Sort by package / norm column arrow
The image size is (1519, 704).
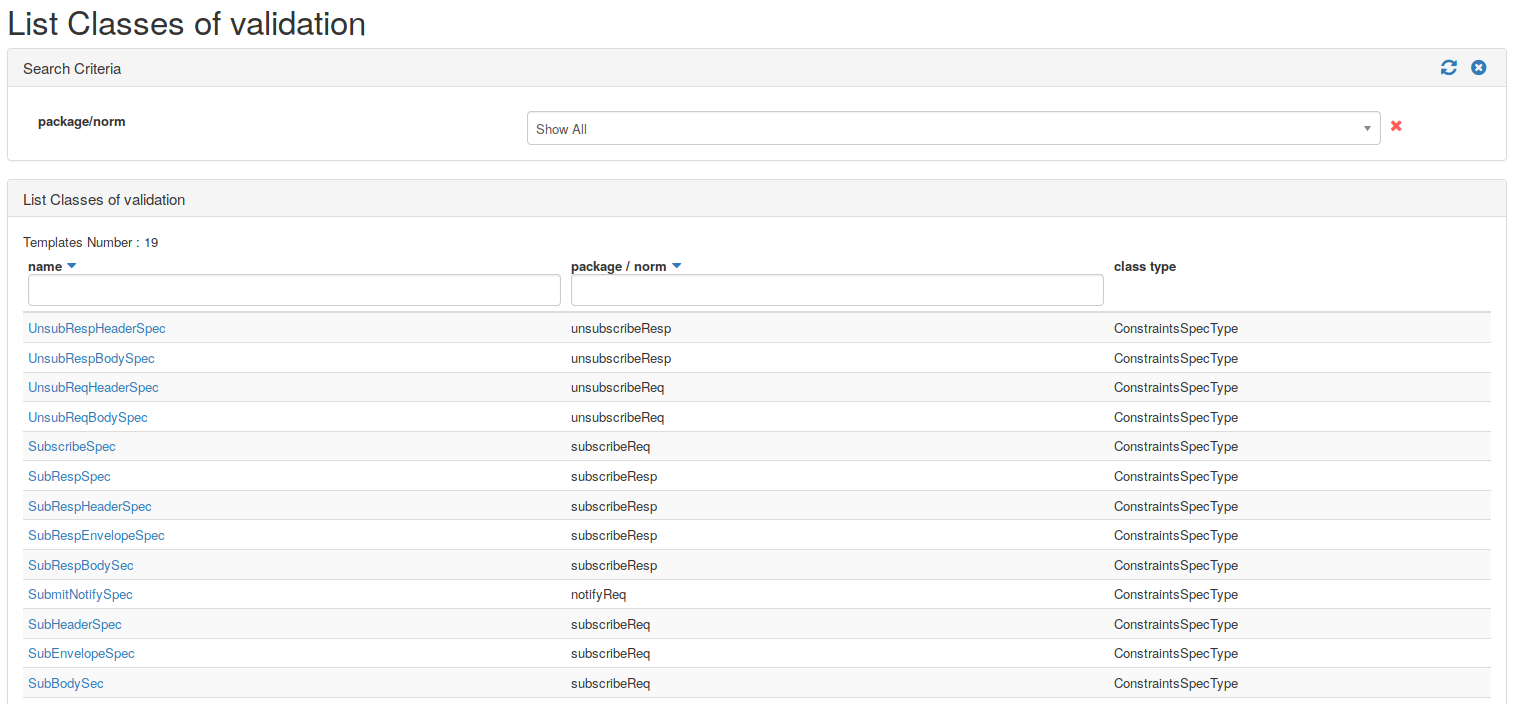676,267
